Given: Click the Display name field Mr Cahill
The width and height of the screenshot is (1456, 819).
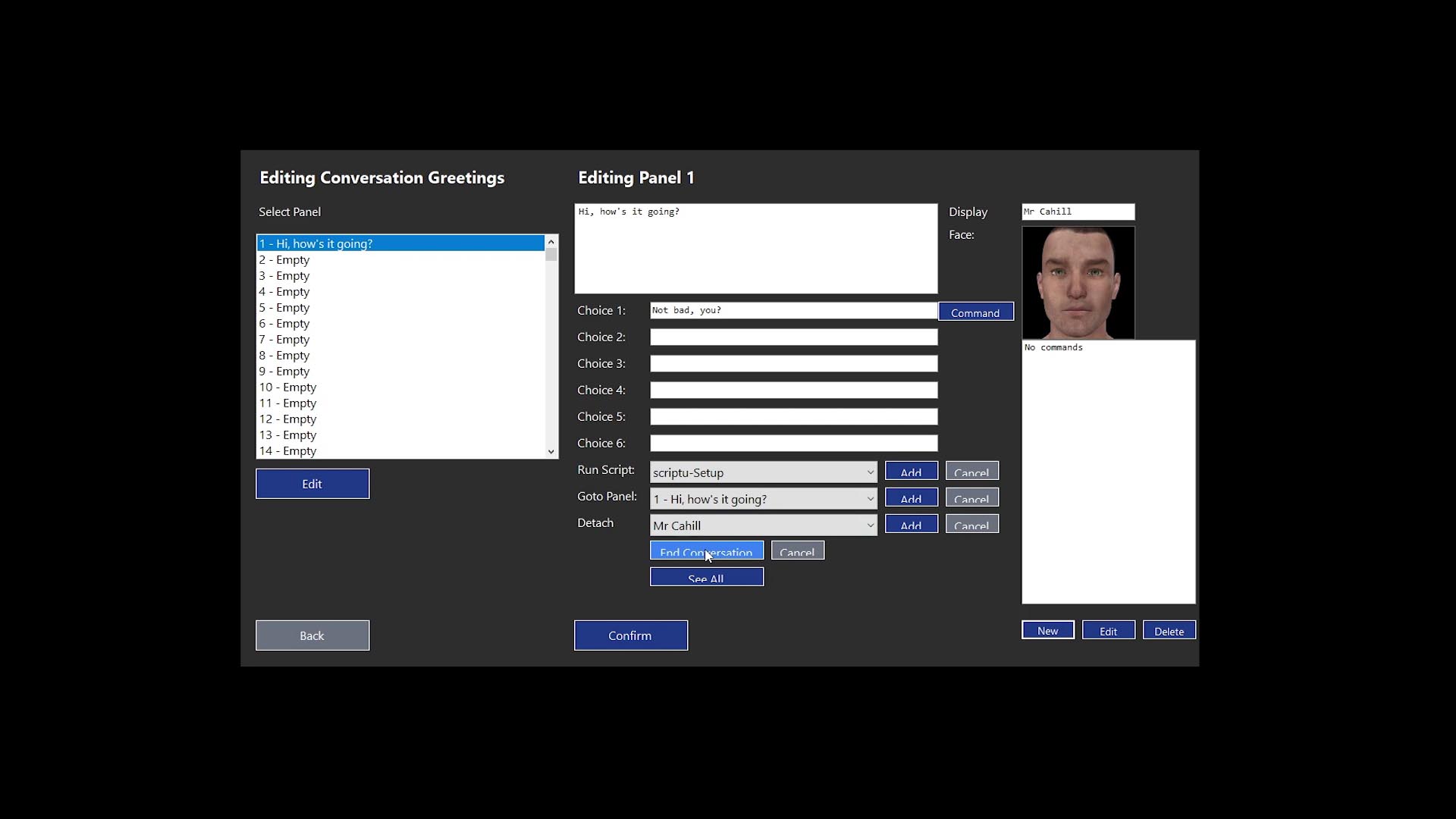Looking at the screenshot, I should (x=1078, y=212).
